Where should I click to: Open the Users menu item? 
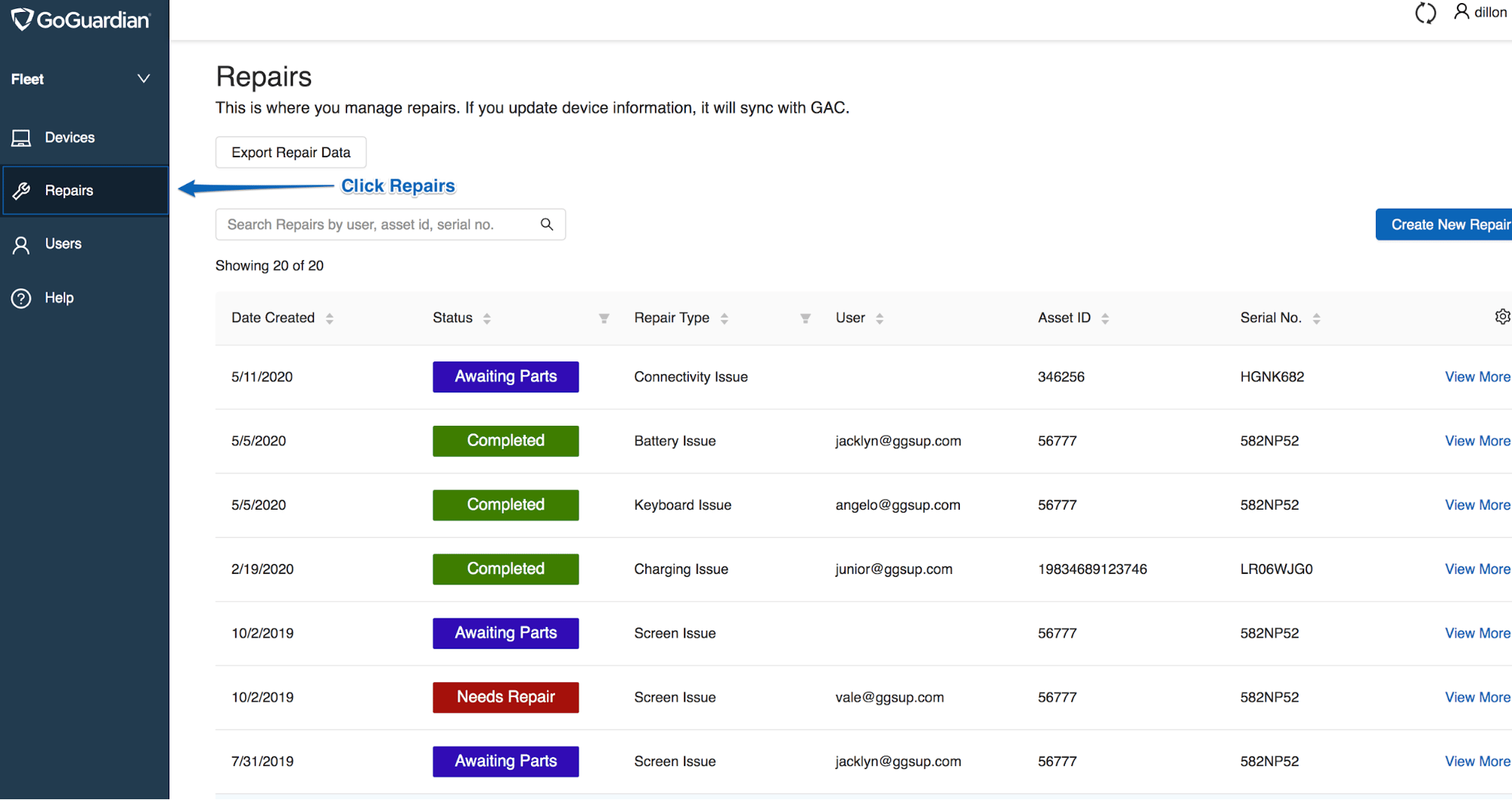pos(85,244)
